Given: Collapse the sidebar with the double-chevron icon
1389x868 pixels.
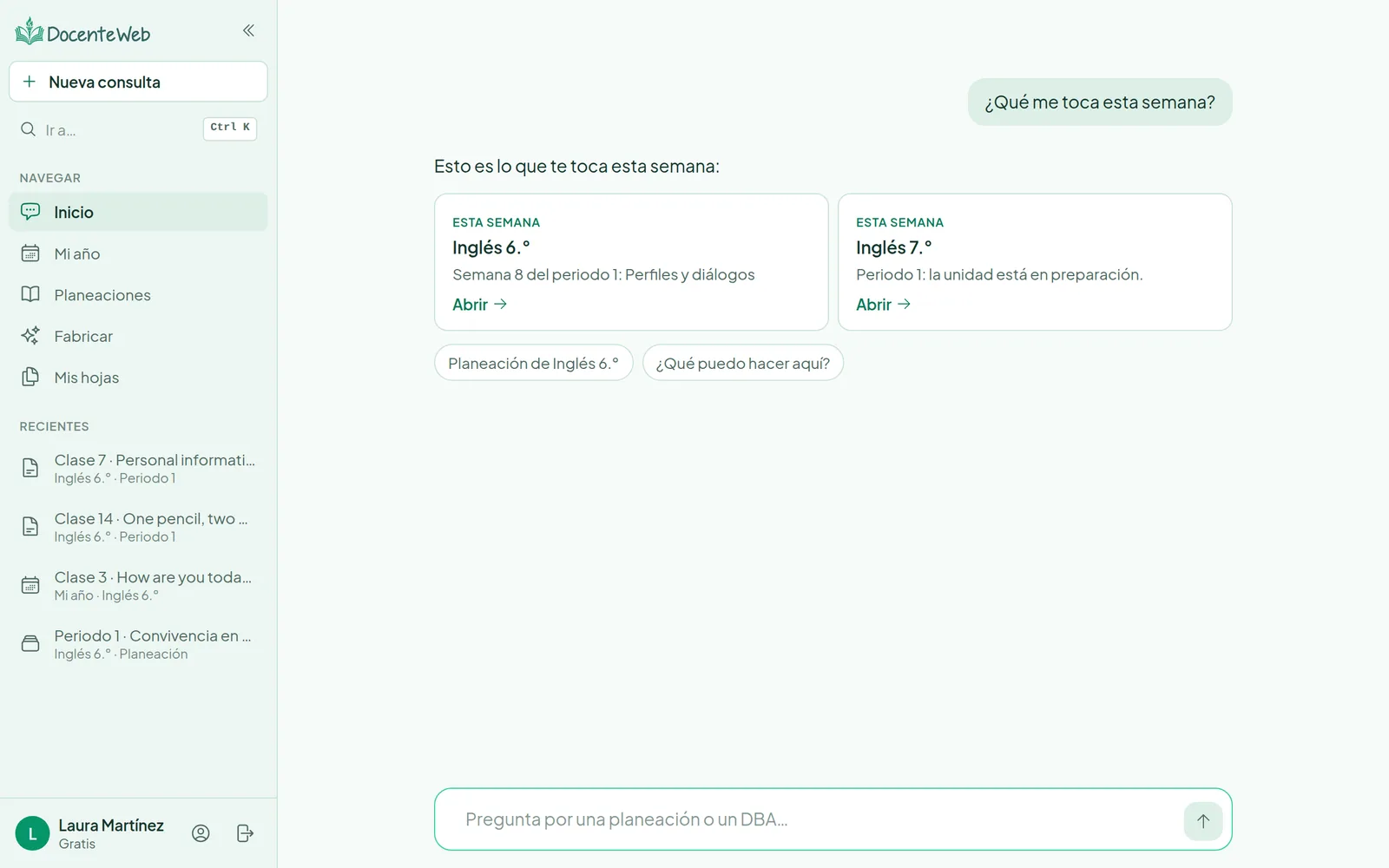Looking at the screenshot, I should (x=248, y=30).
